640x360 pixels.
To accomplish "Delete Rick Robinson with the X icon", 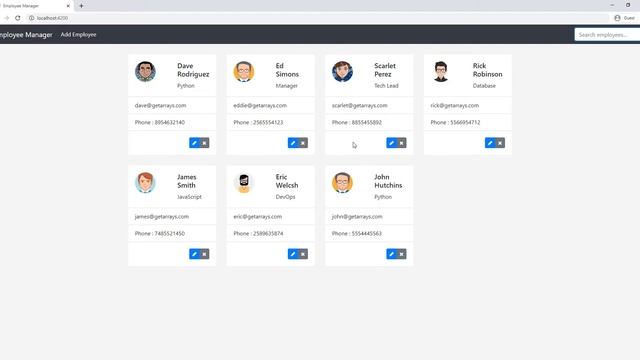I will (x=500, y=143).
